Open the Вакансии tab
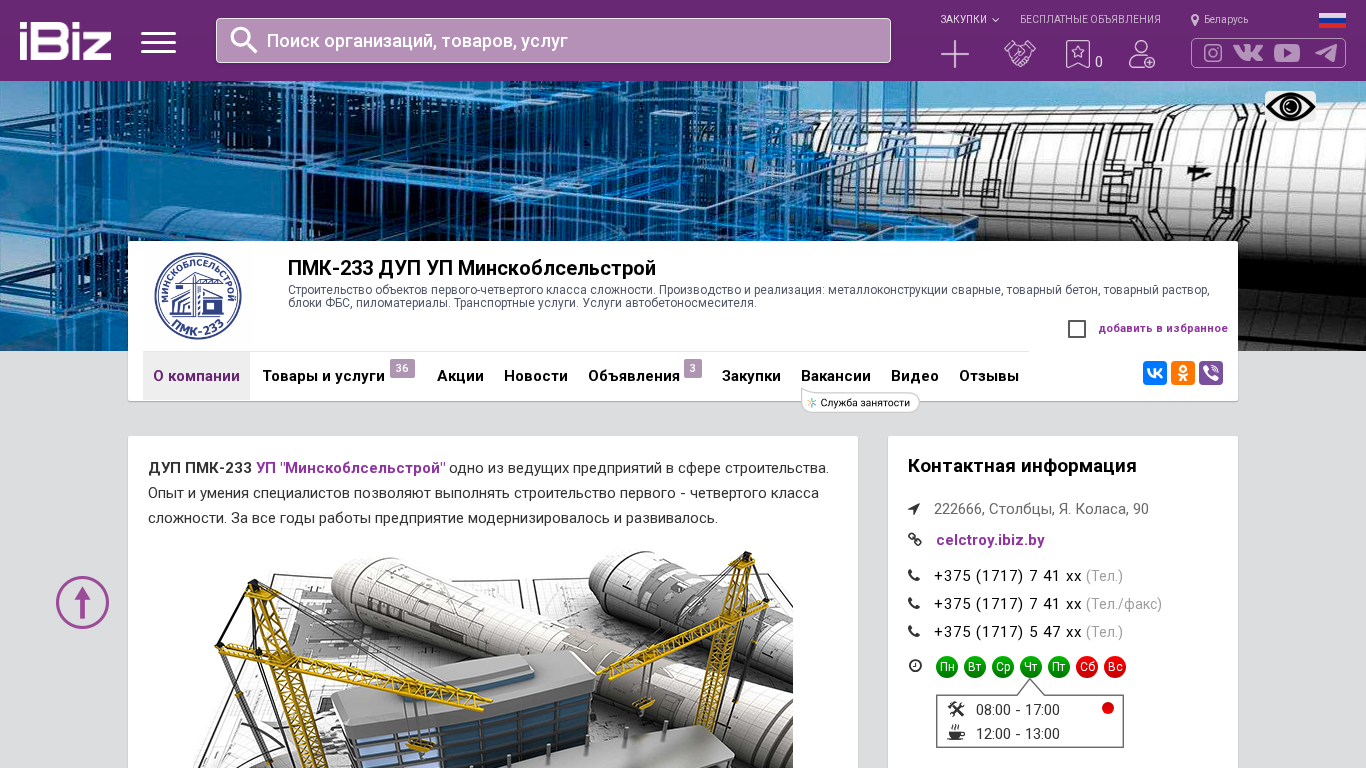The image size is (1366, 768). [x=836, y=376]
